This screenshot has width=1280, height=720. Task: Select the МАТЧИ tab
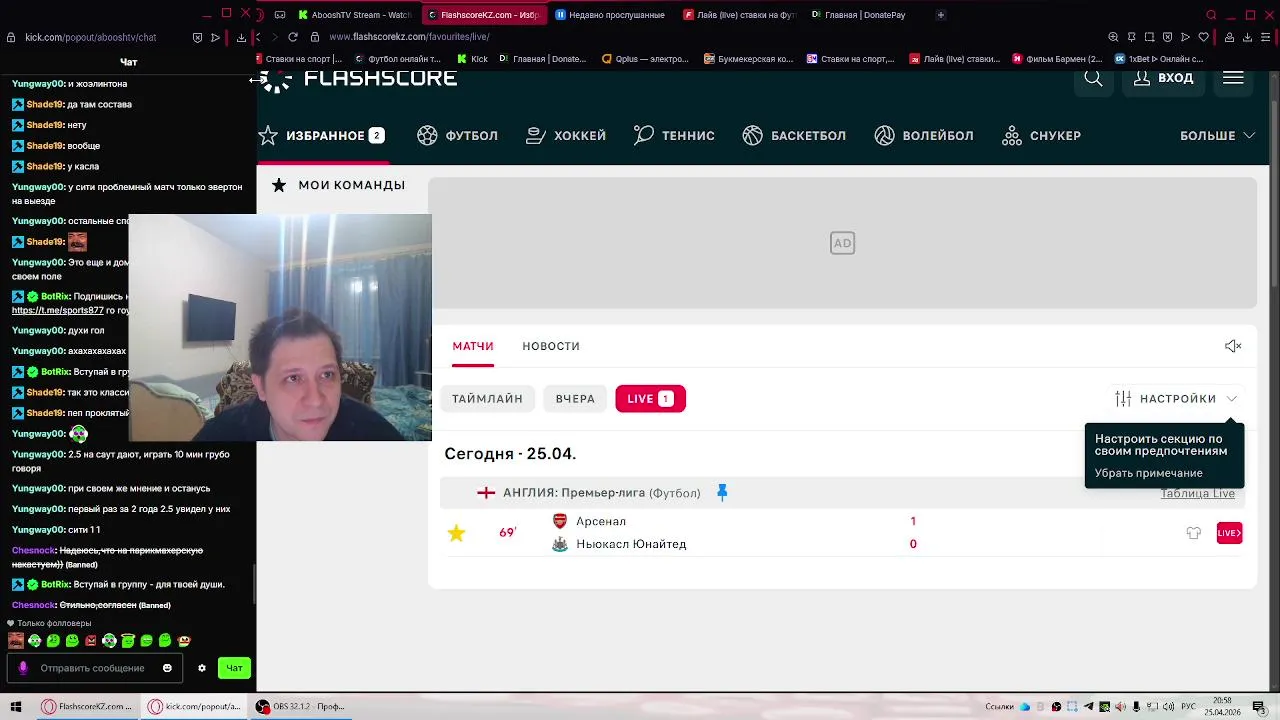(x=473, y=346)
